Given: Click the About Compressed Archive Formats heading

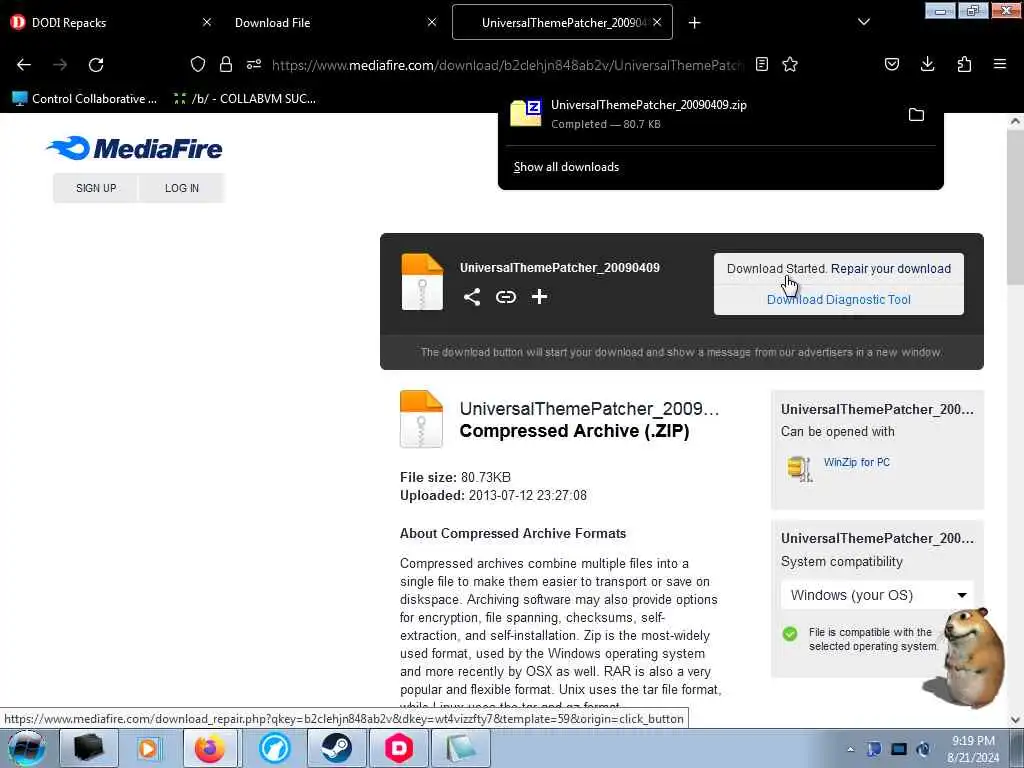Looking at the screenshot, I should [x=513, y=534].
